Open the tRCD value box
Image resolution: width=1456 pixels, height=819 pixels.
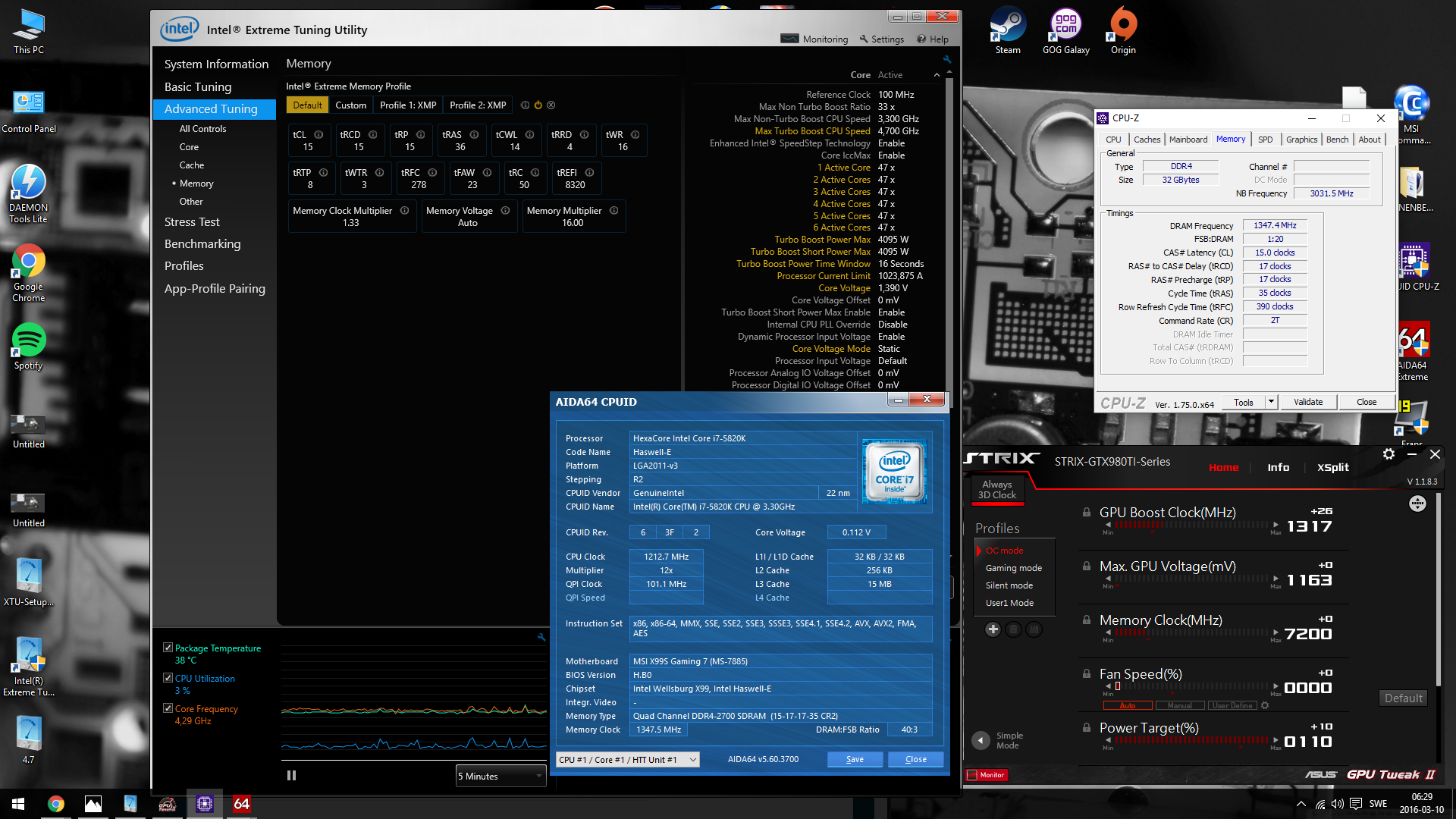359,140
